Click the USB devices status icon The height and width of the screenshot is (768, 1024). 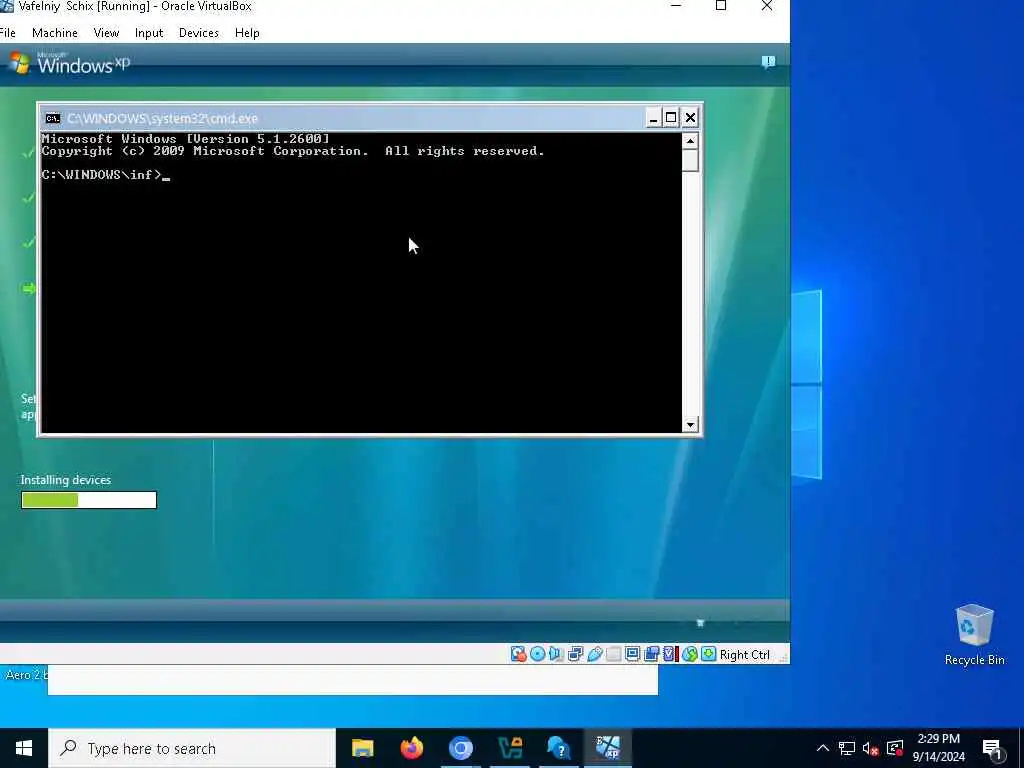coord(594,654)
